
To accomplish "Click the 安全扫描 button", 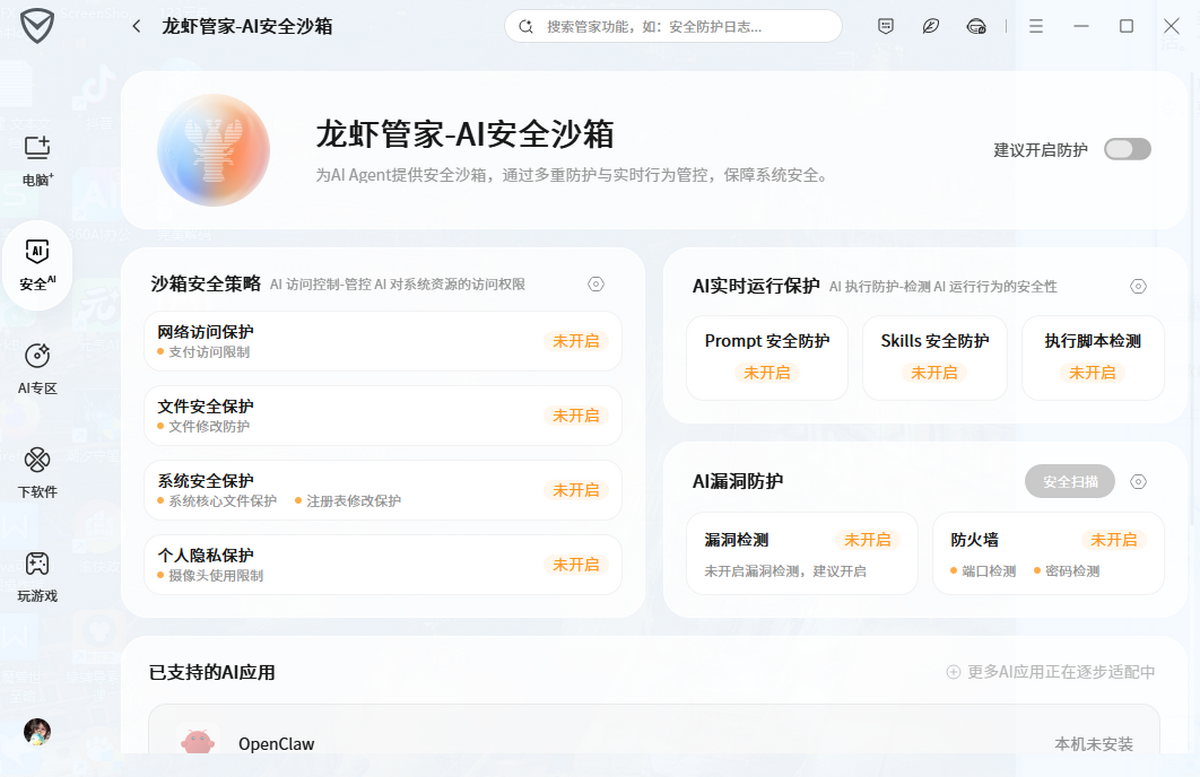I will [1069, 482].
